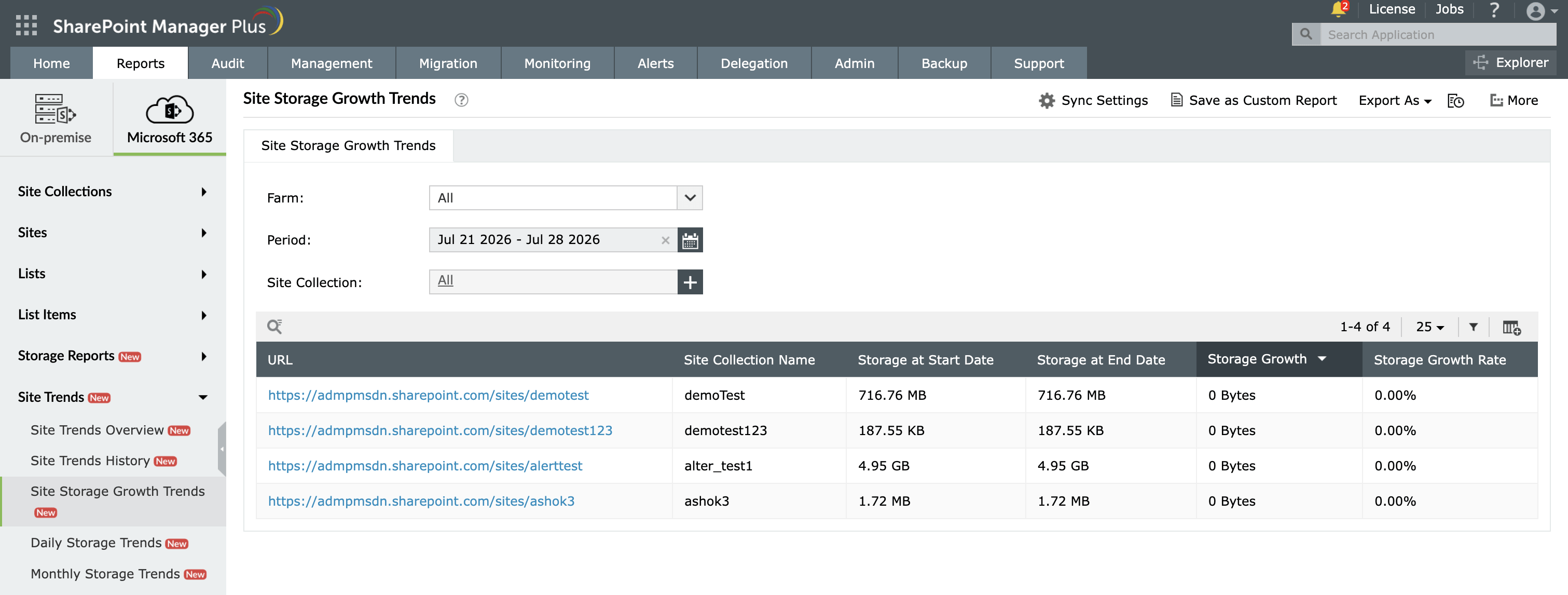Save as Custom Report

1254,101
